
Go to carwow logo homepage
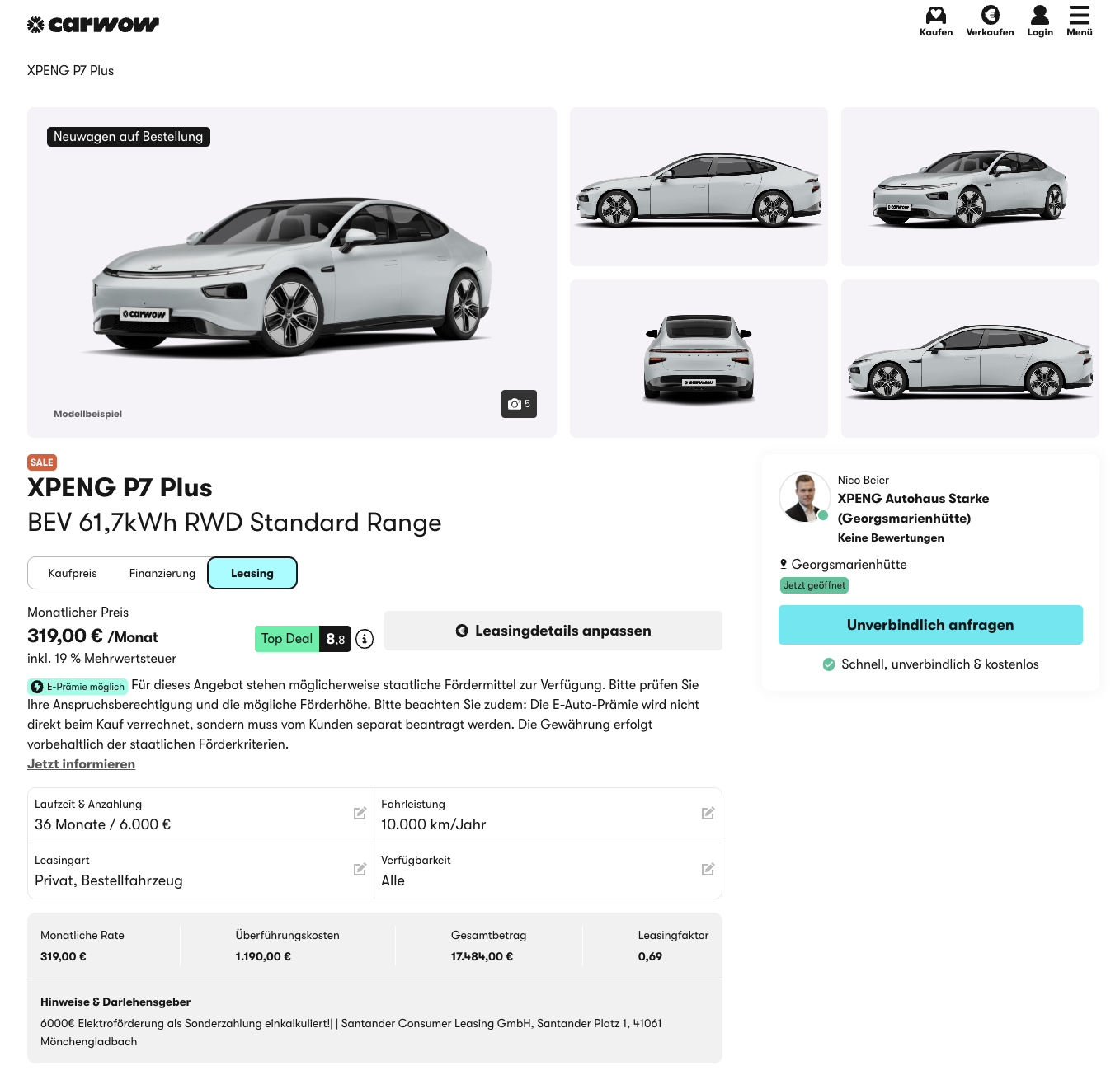(93, 25)
